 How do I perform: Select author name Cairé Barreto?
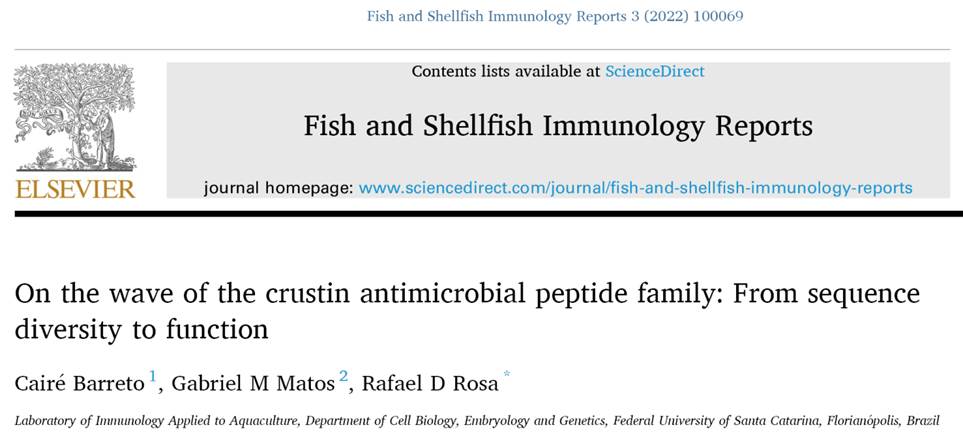(x=80, y=383)
